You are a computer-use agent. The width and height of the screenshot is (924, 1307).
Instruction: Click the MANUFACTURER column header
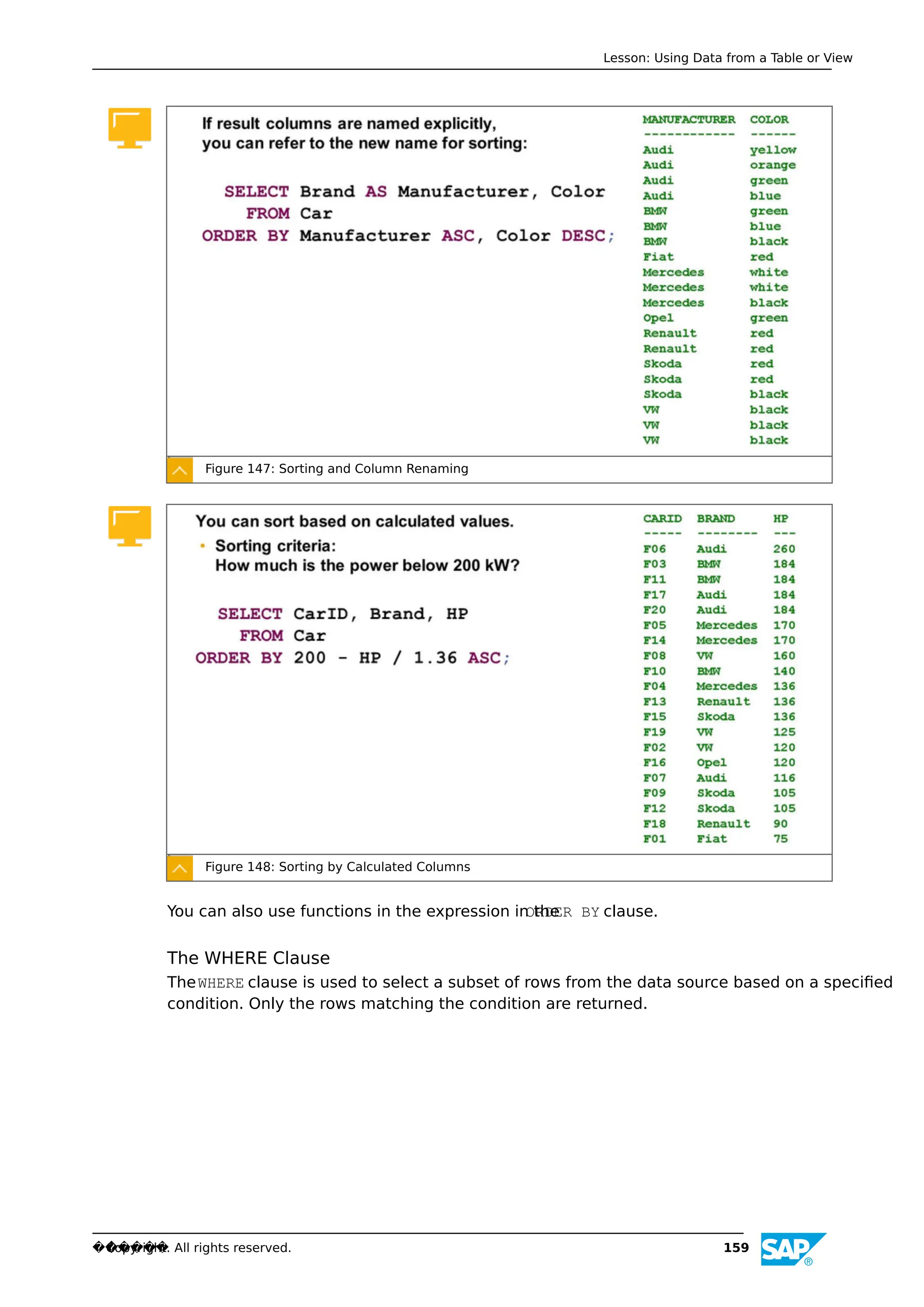[688, 120]
